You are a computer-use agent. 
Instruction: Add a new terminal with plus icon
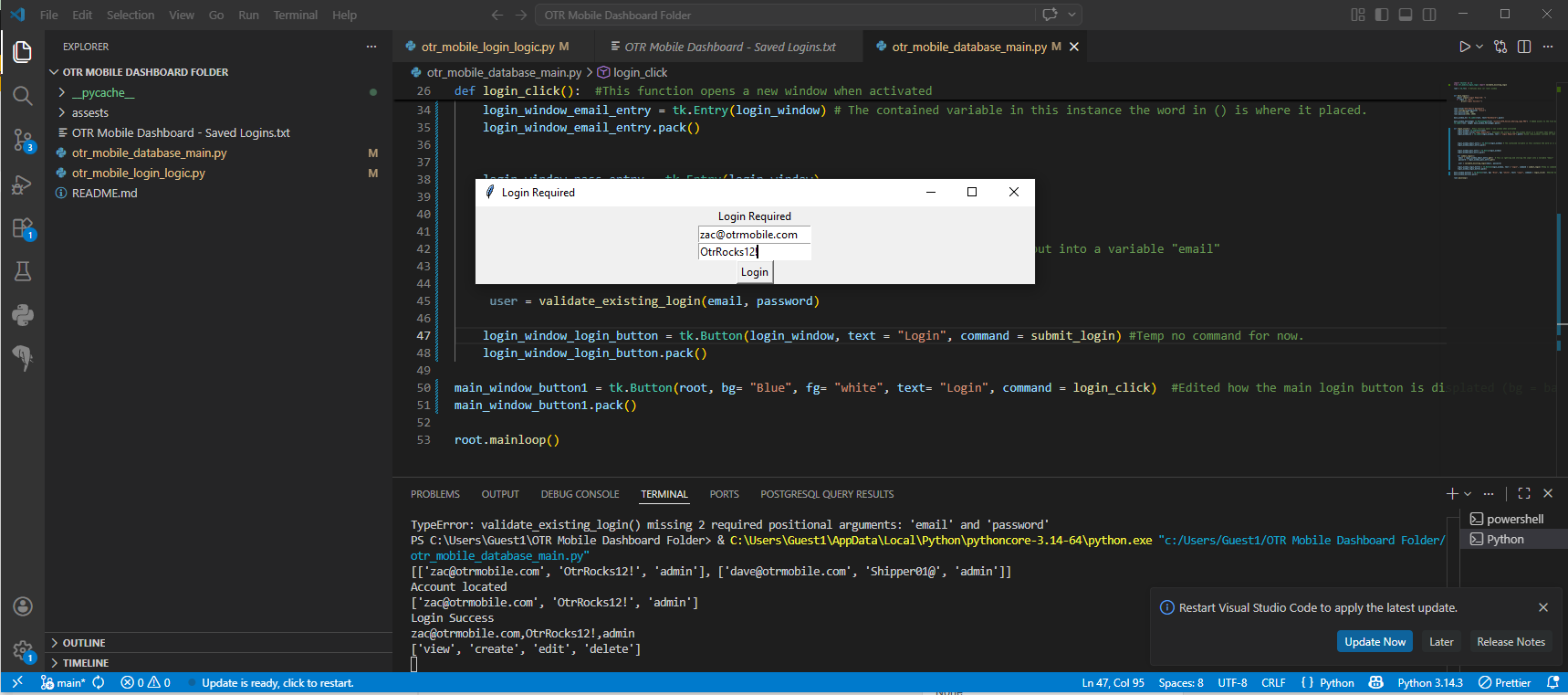pos(1452,493)
